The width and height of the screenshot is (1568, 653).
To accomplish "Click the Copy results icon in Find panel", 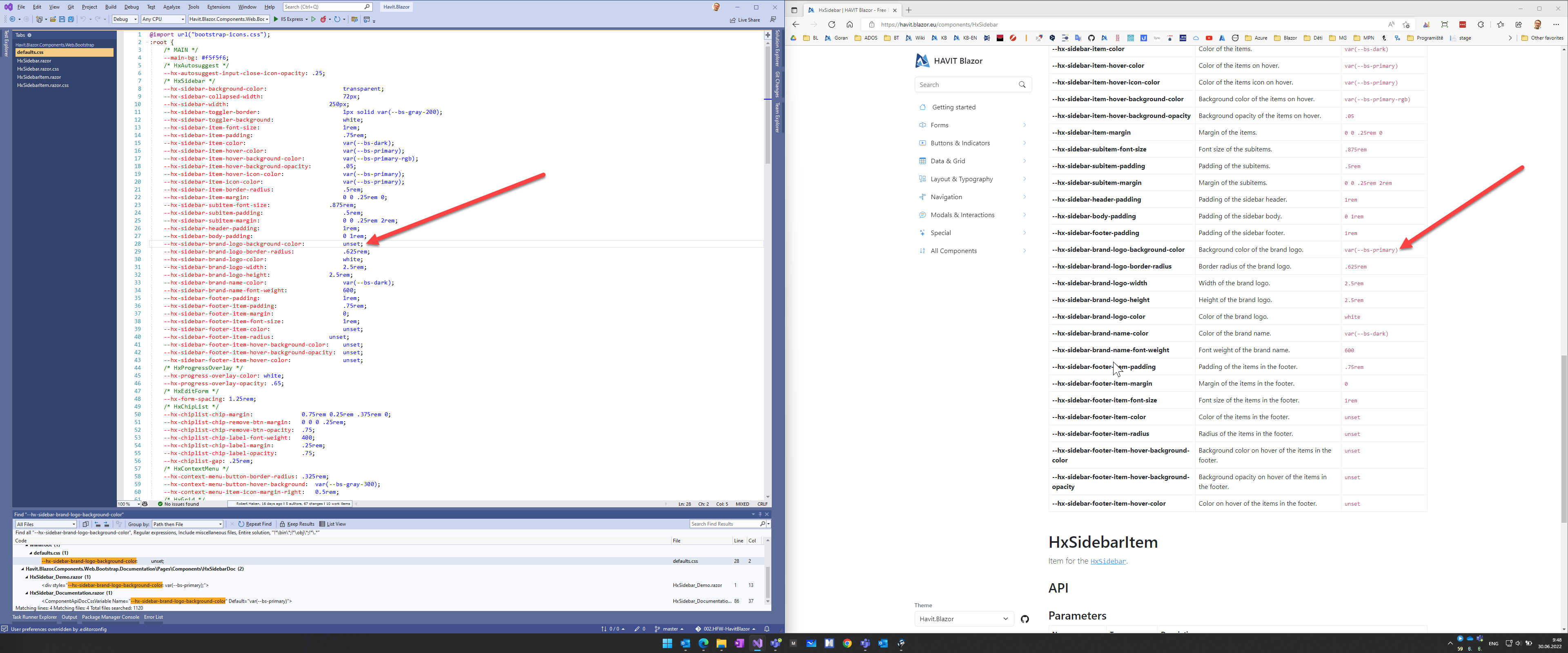I will click(85, 524).
